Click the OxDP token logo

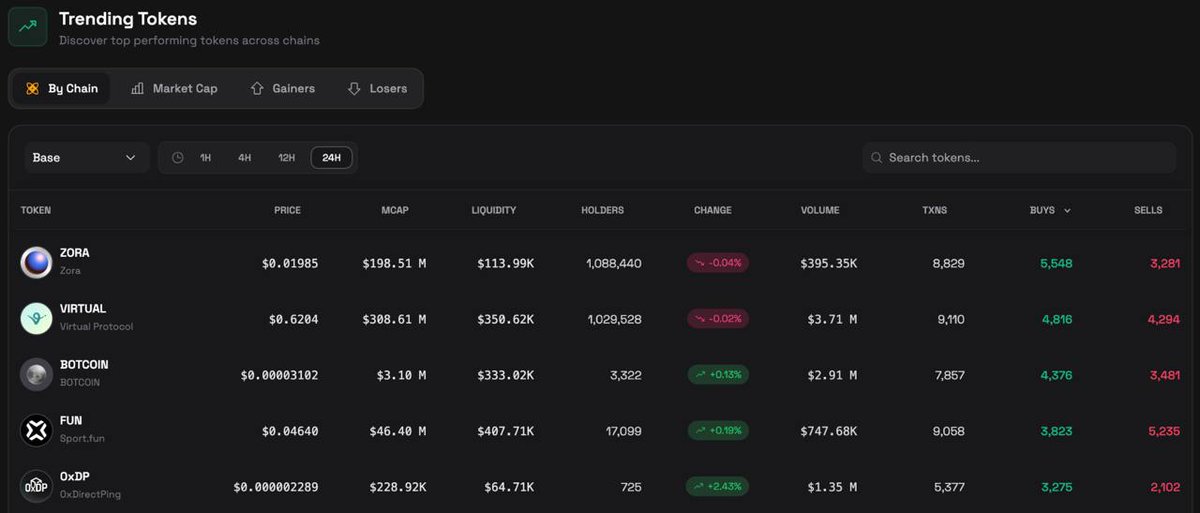click(36, 487)
